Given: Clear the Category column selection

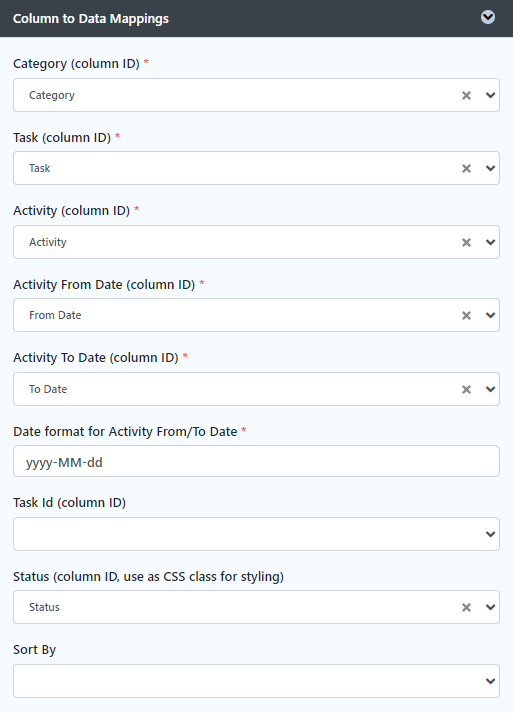Looking at the screenshot, I should click(x=466, y=95).
